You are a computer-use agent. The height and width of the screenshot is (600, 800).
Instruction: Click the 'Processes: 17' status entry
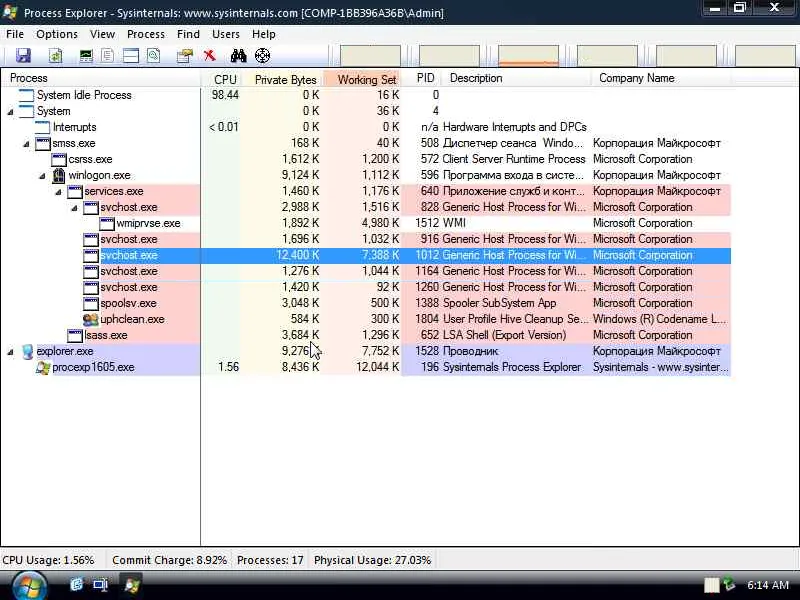pos(270,560)
